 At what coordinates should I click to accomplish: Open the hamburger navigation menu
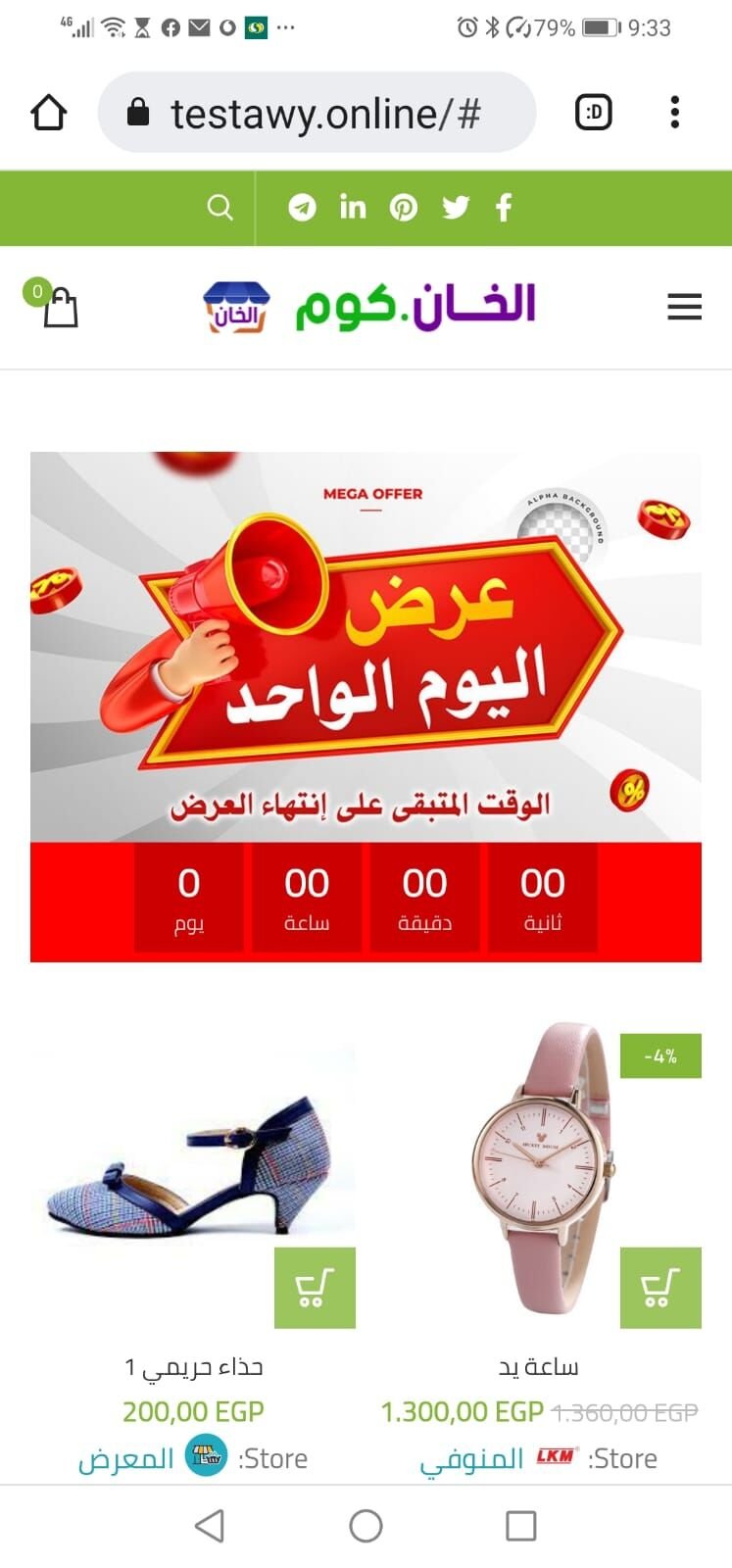[x=684, y=307]
